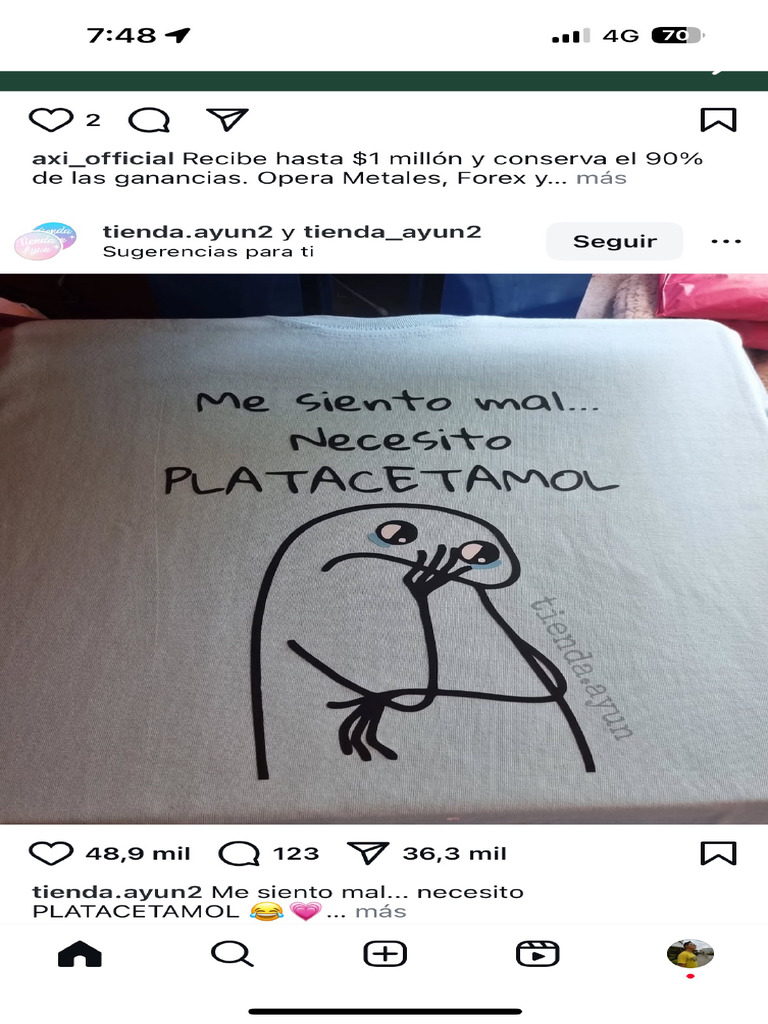
Task: Share the axi_official ad post
Action: [227, 120]
